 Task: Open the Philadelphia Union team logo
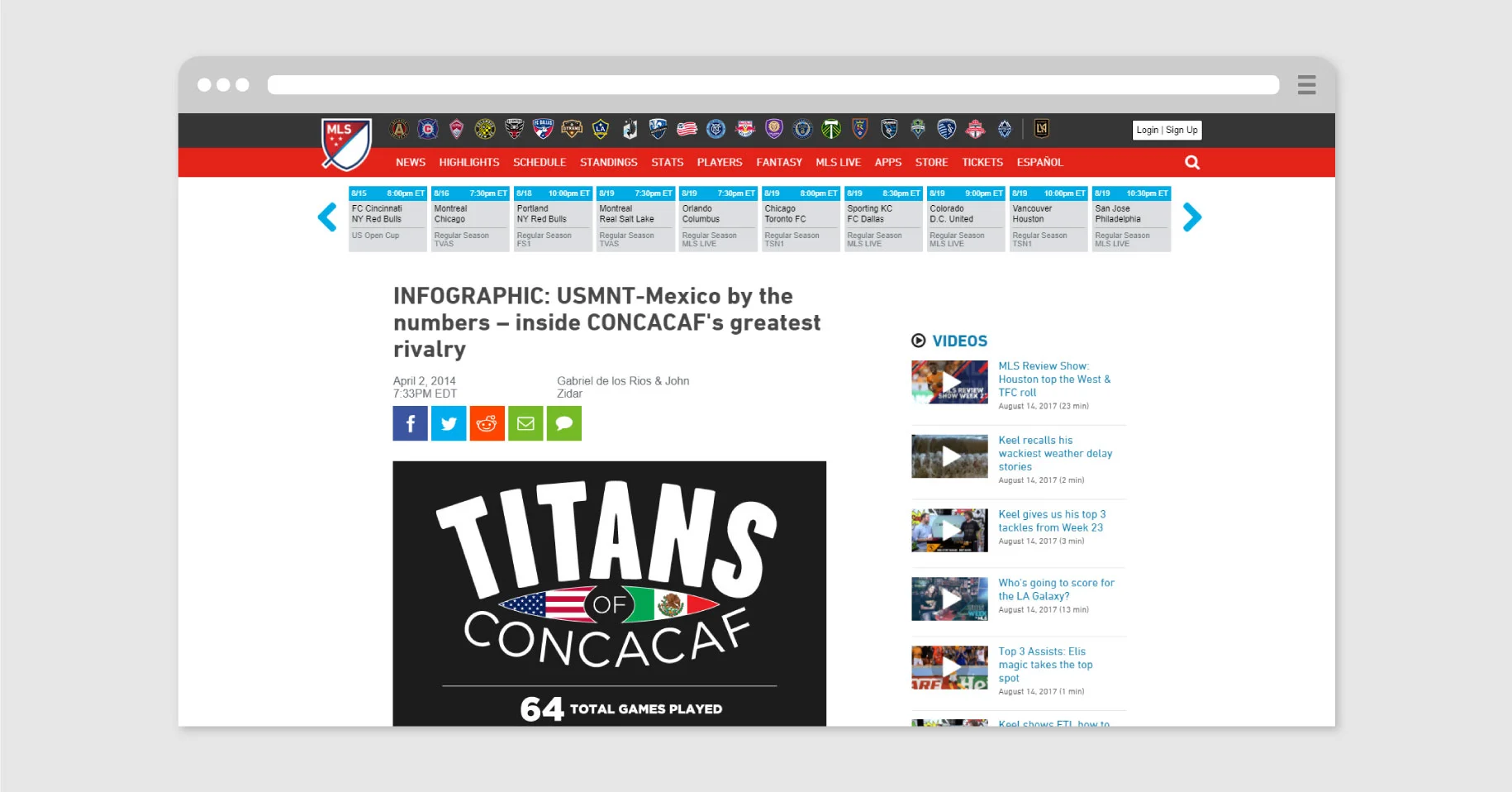(802, 129)
